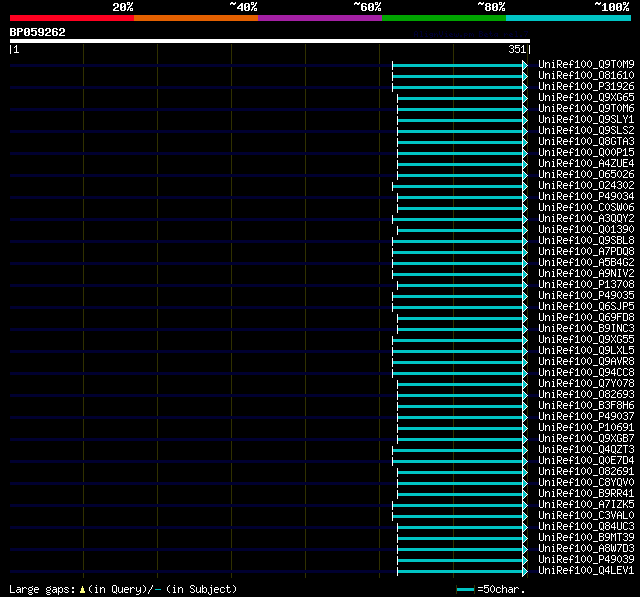This screenshot has width=640, height=597.
Task: Select the UniRef100_B9MT39 label
Action: (x=586, y=538)
